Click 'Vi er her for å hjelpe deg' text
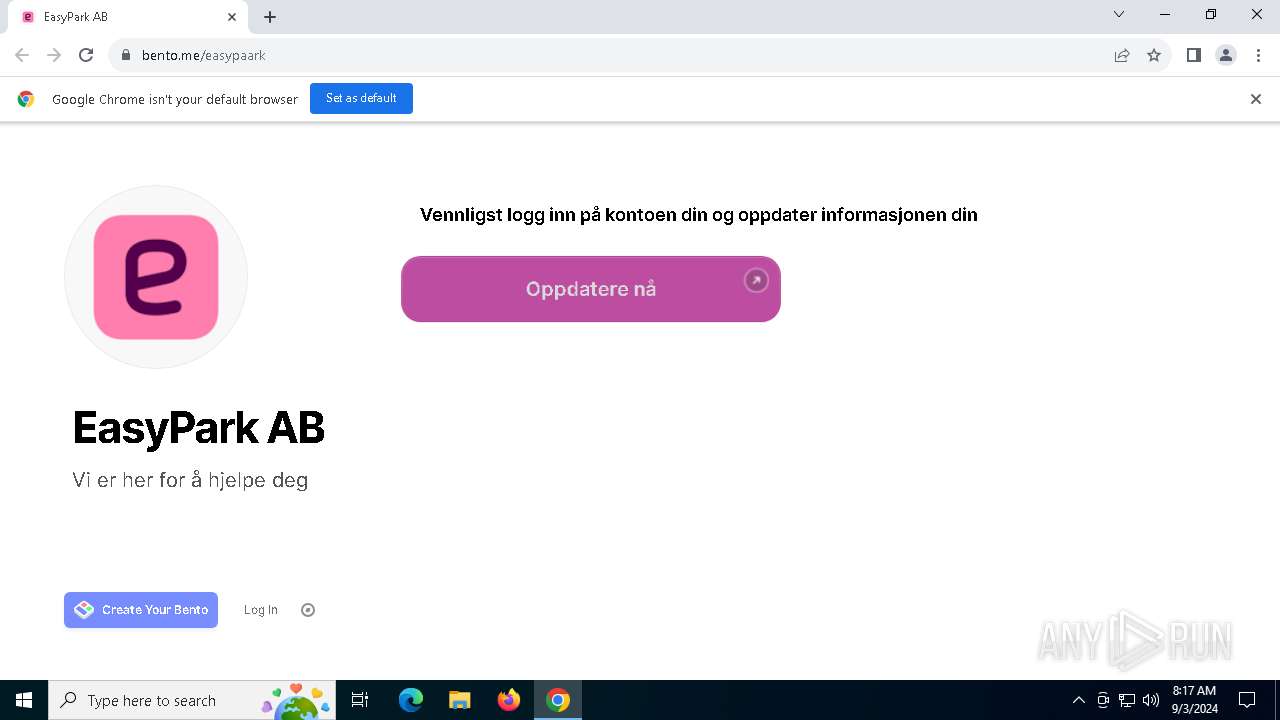The height and width of the screenshot is (720, 1280). (x=190, y=480)
